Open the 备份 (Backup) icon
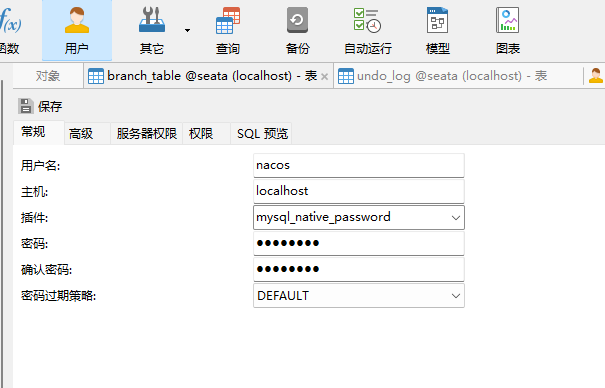 click(x=297, y=31)
